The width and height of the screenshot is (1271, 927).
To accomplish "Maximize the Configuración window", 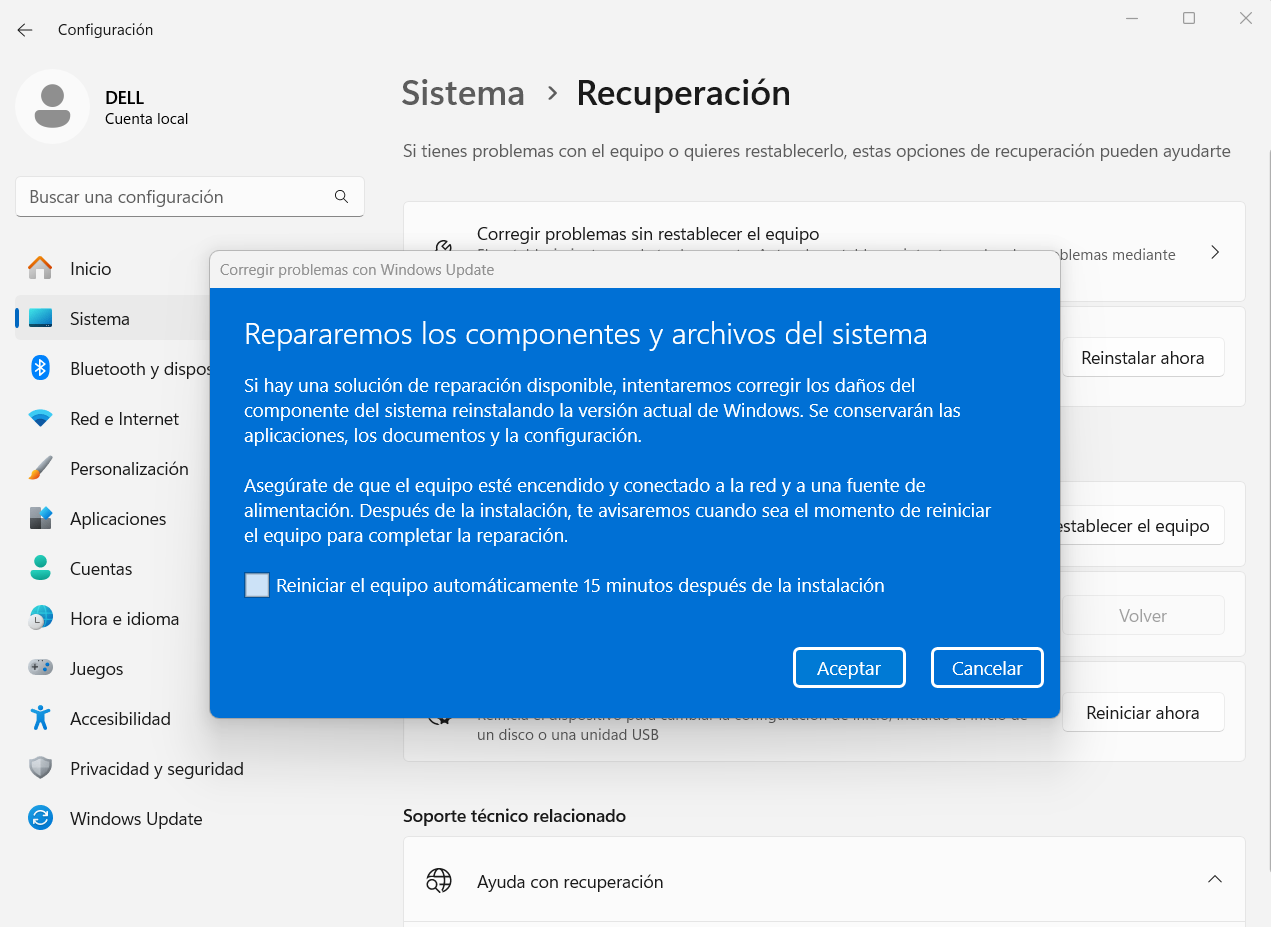I will pos(1189,18).
